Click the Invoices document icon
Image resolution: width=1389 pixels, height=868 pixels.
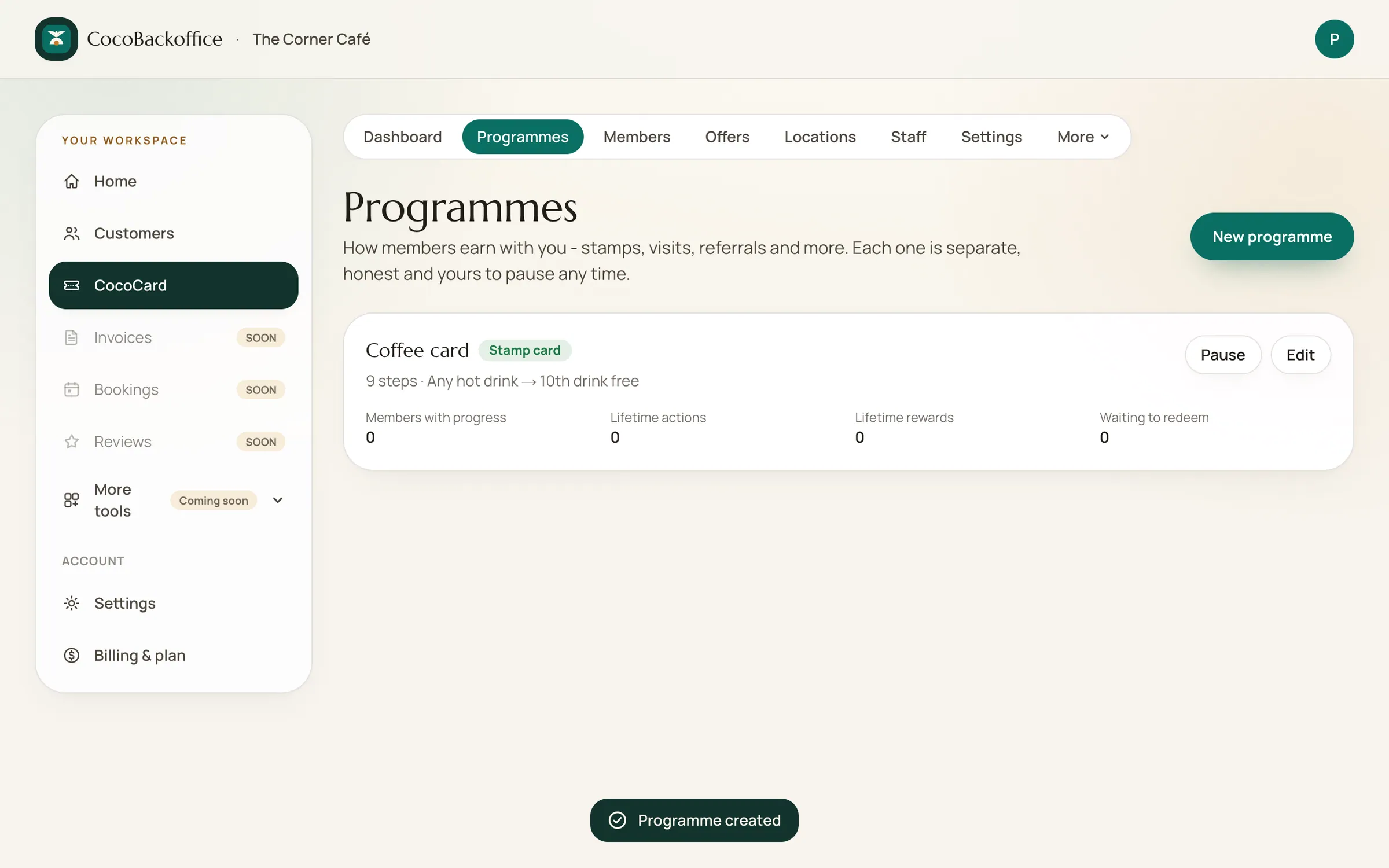pos(71,337)
